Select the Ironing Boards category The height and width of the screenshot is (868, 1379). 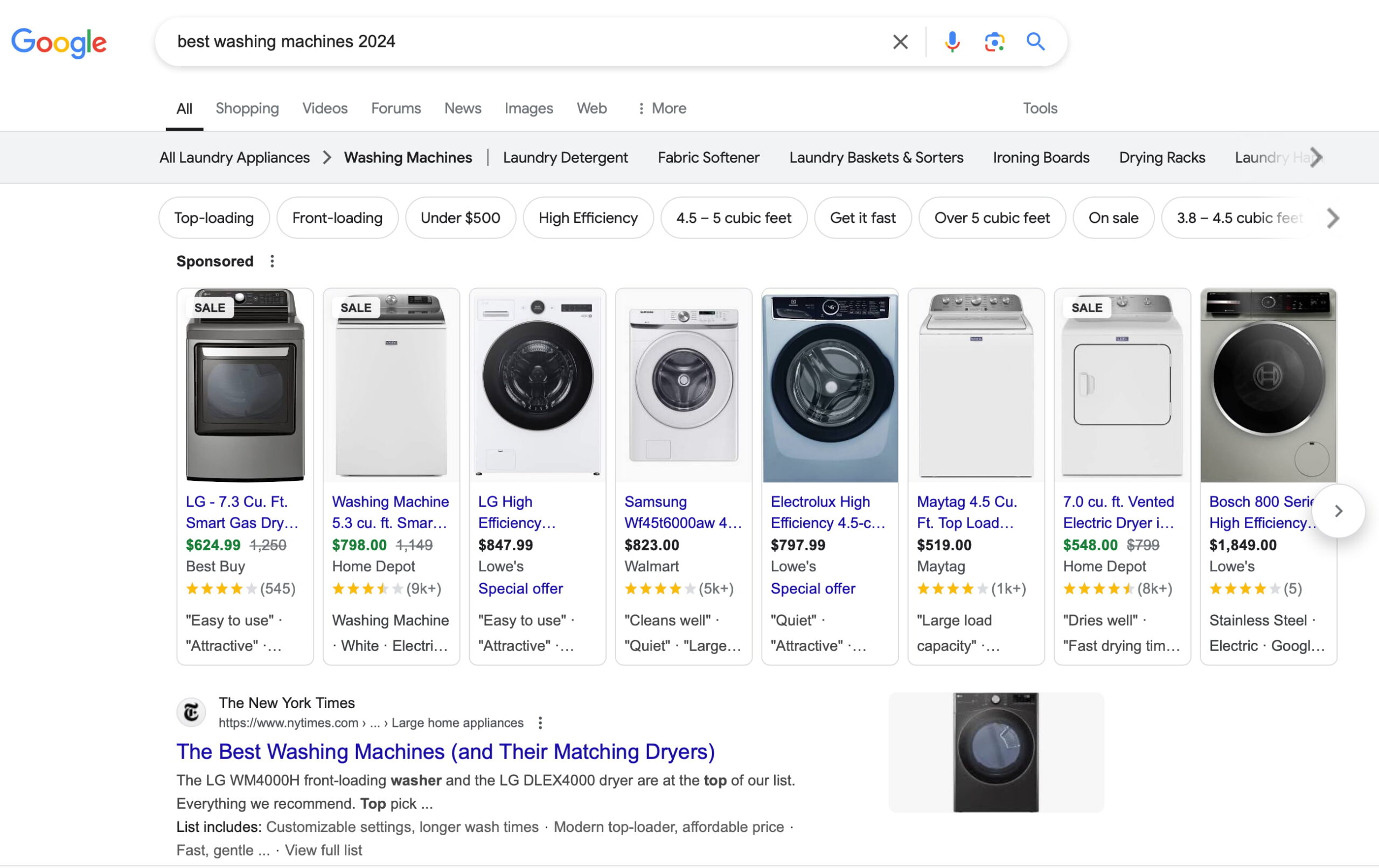pos(1041,157)
